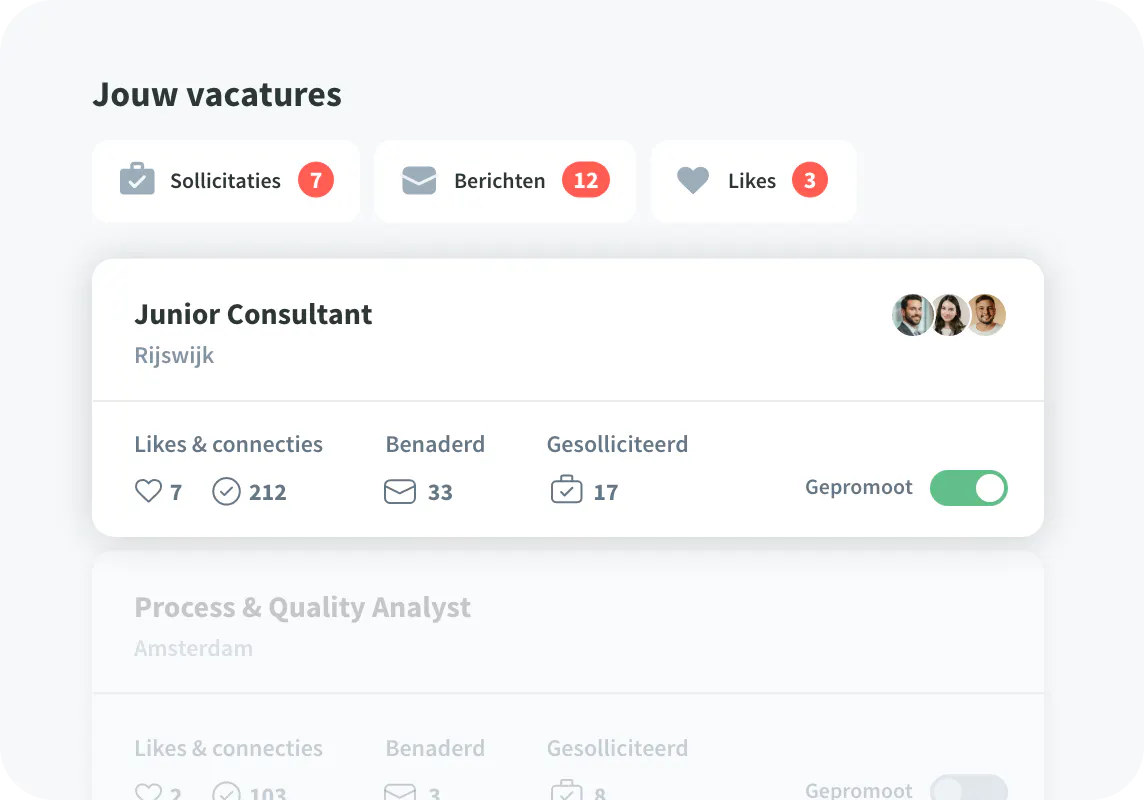The width and height of the screenshot is (1144, 800).
Task: Open the Sollicitaties tab
Action: (x=225, y=181)
